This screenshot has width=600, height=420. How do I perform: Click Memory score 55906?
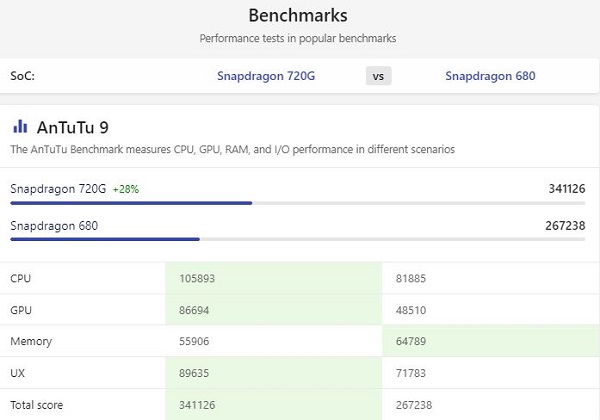(194, 341)
